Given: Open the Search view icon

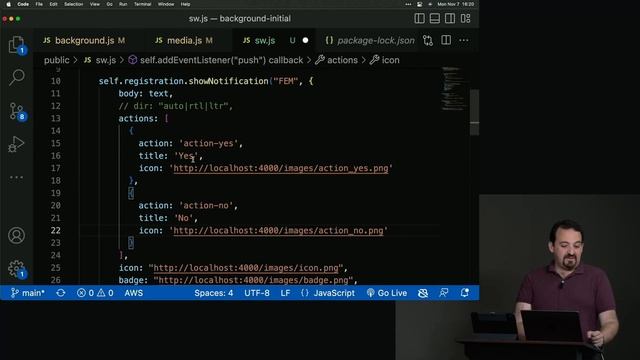Looking at the screenshot, I should pos(16,77).
